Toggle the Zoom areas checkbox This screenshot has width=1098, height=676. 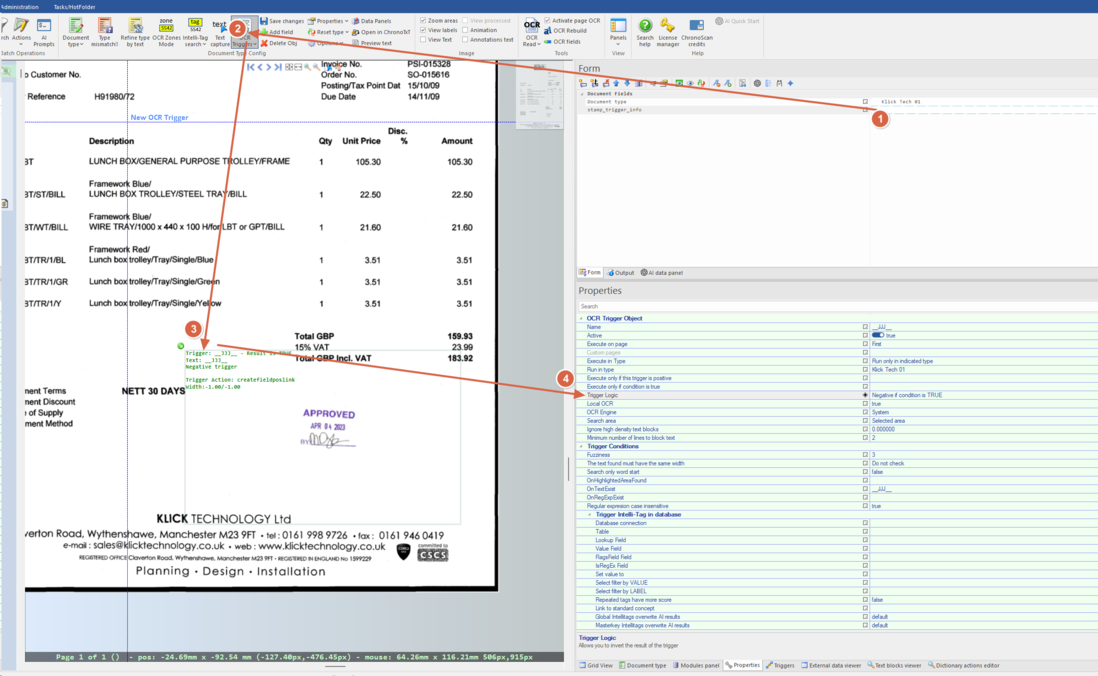(424, 21)
